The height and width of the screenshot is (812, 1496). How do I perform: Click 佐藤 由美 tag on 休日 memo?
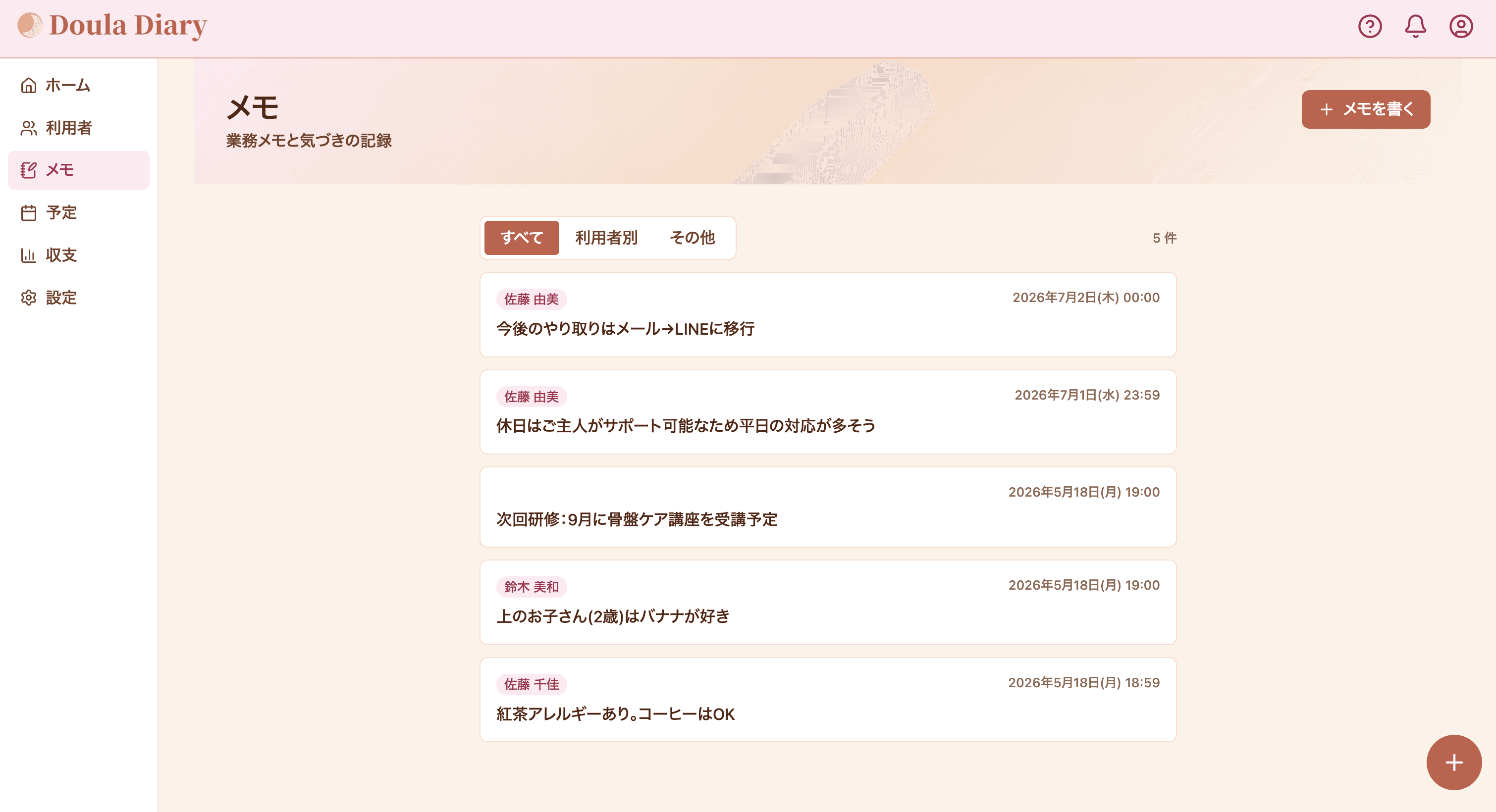(532, 397)
